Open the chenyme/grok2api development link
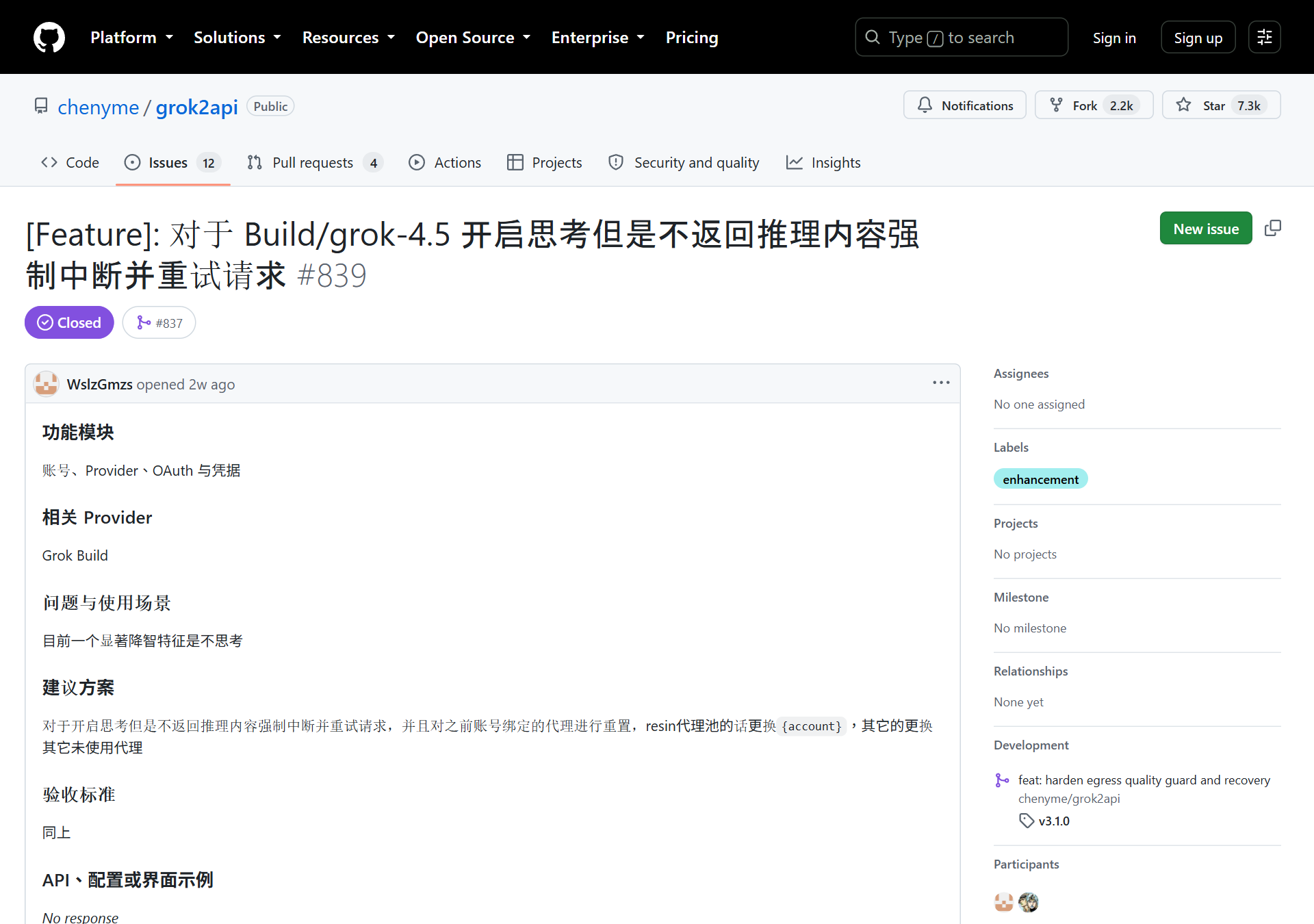This screenshot has height=924, width=1314. click(x=1069, y=798)
